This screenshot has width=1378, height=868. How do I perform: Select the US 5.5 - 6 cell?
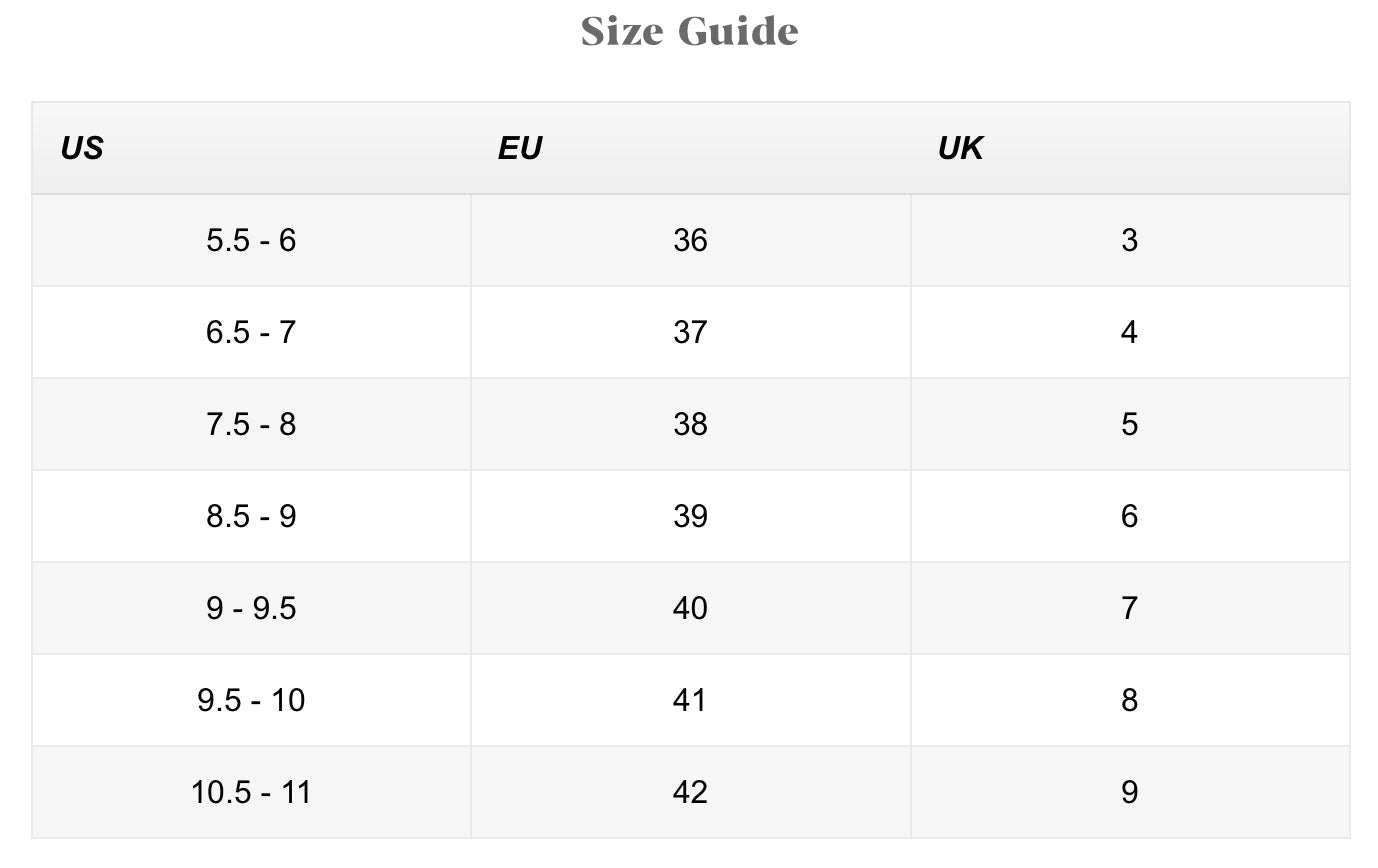tap(251, 240)
